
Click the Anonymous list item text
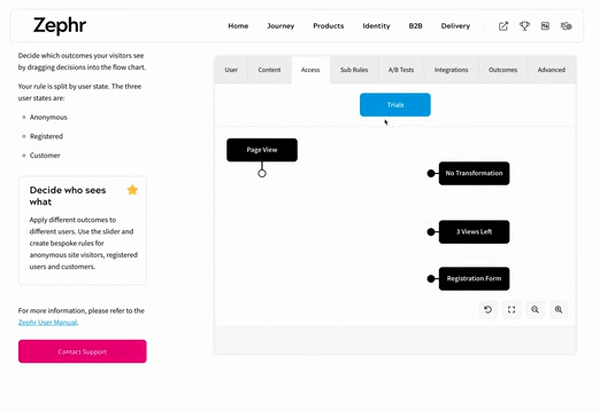(49, 117)
